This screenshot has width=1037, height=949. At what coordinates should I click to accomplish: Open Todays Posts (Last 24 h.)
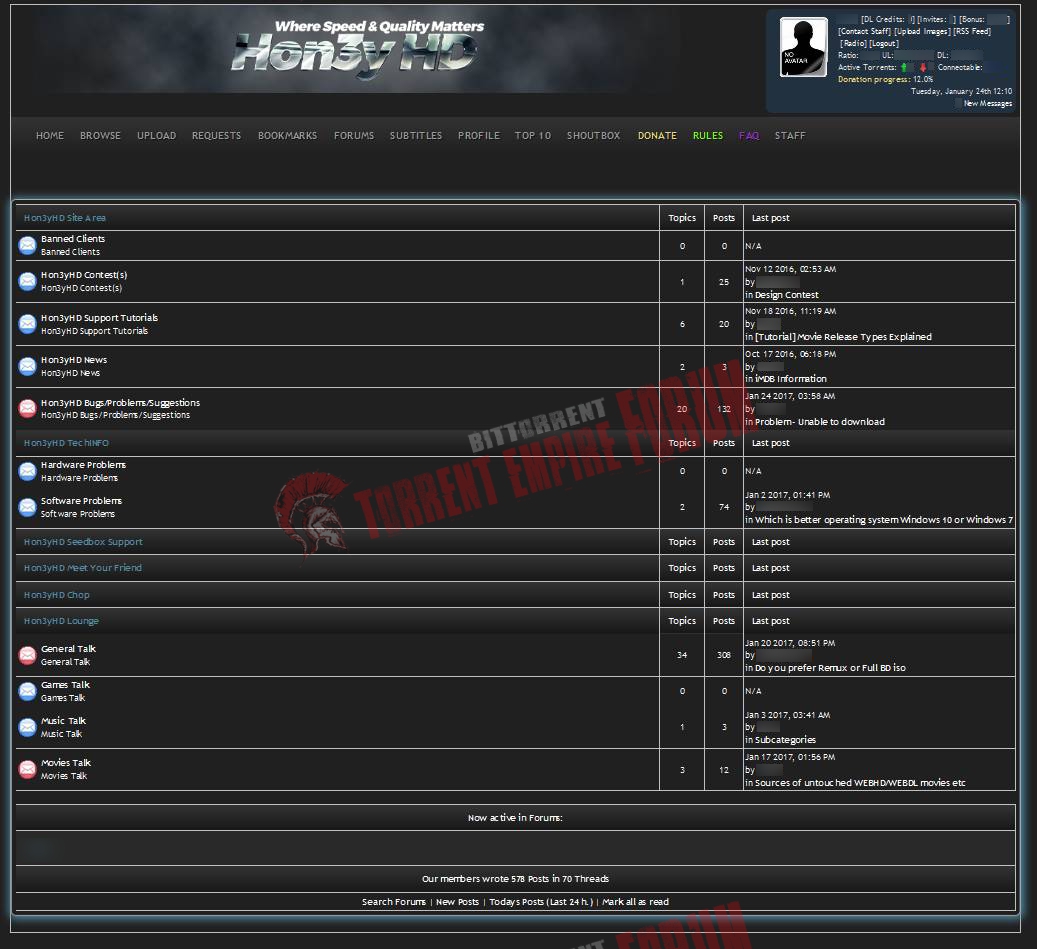(x=541, y=902)
